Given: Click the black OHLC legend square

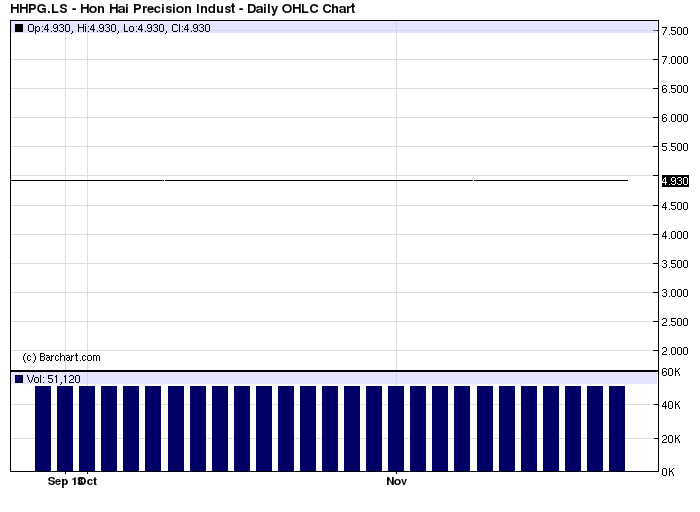Looking at the screenshot, I should click(19, 28).
